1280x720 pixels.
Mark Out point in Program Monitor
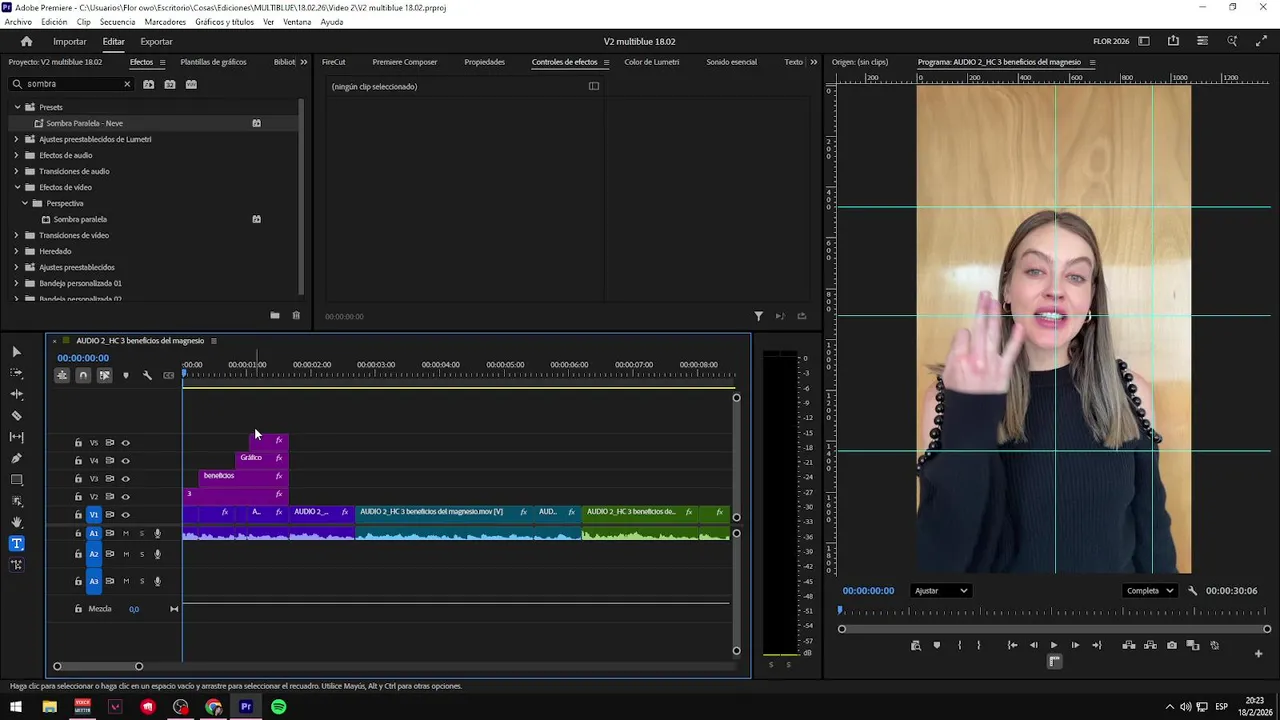pos(979,645)
